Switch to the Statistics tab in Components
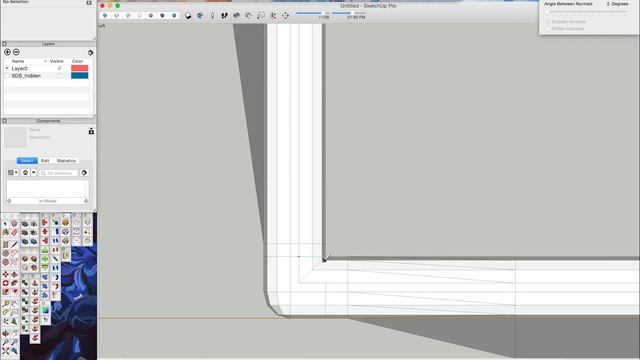 (66, 160)
